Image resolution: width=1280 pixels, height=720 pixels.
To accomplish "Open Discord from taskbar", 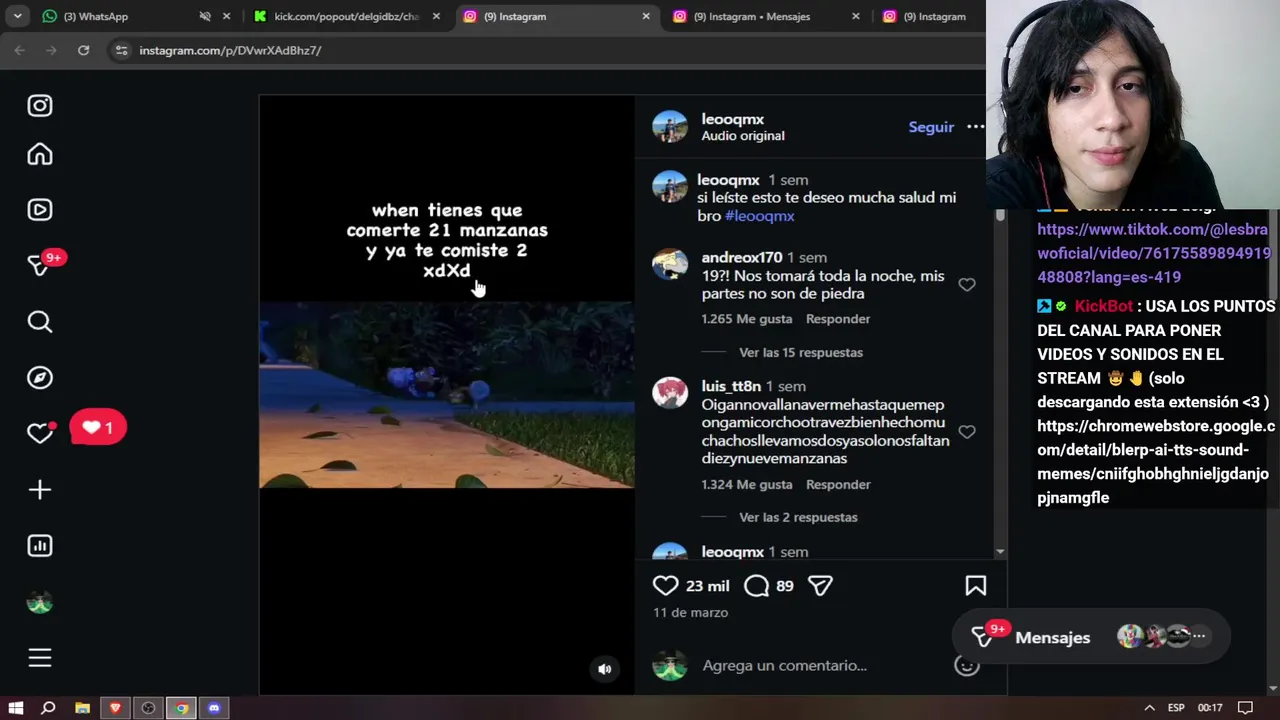I will 214,708.
